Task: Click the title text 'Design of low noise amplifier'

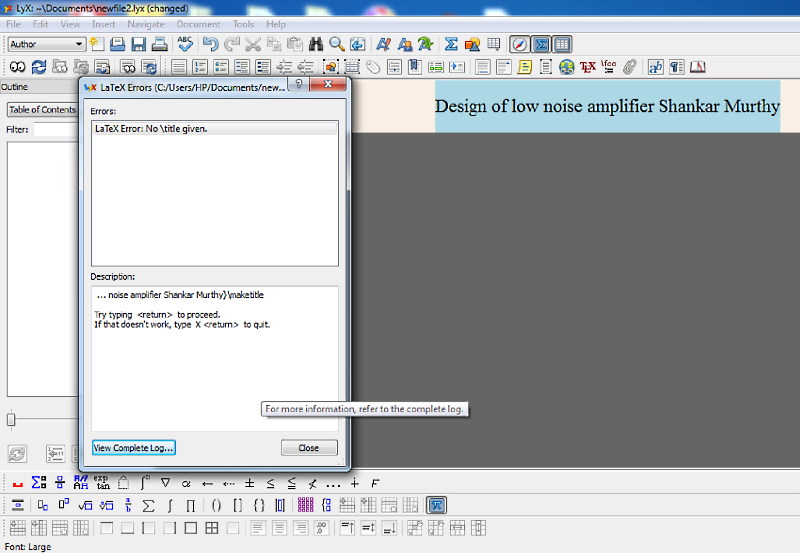Action: [x=544, y=106]
